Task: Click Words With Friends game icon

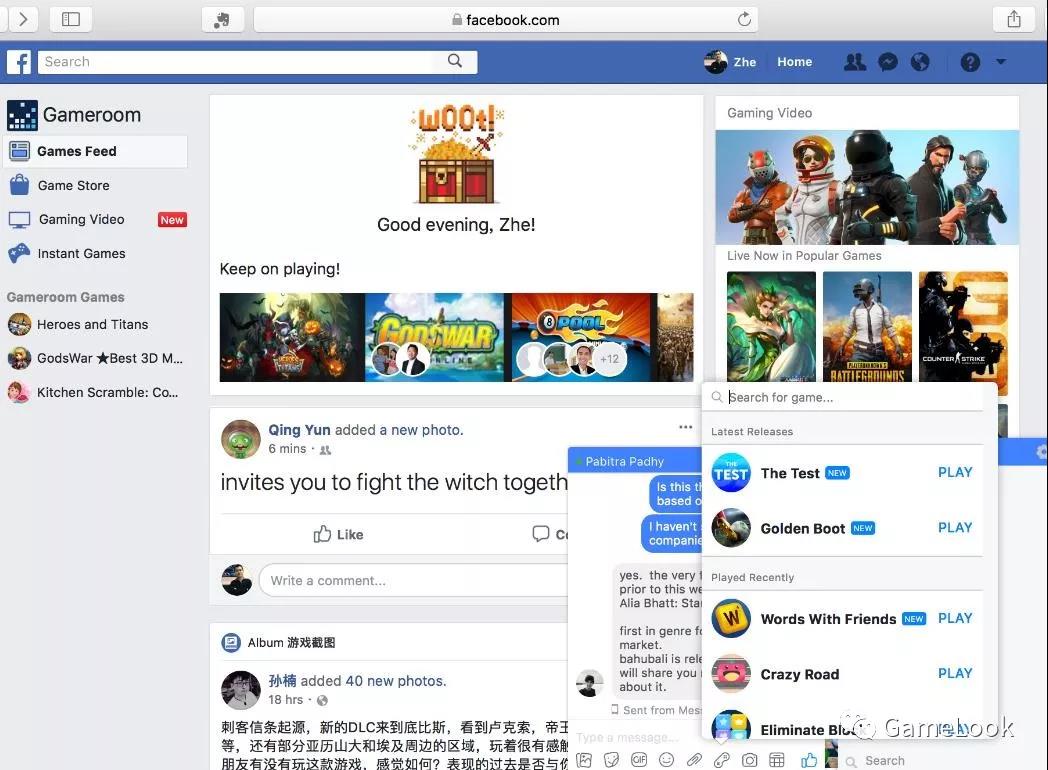Action: pyautogui.click(x=731, y=618)
